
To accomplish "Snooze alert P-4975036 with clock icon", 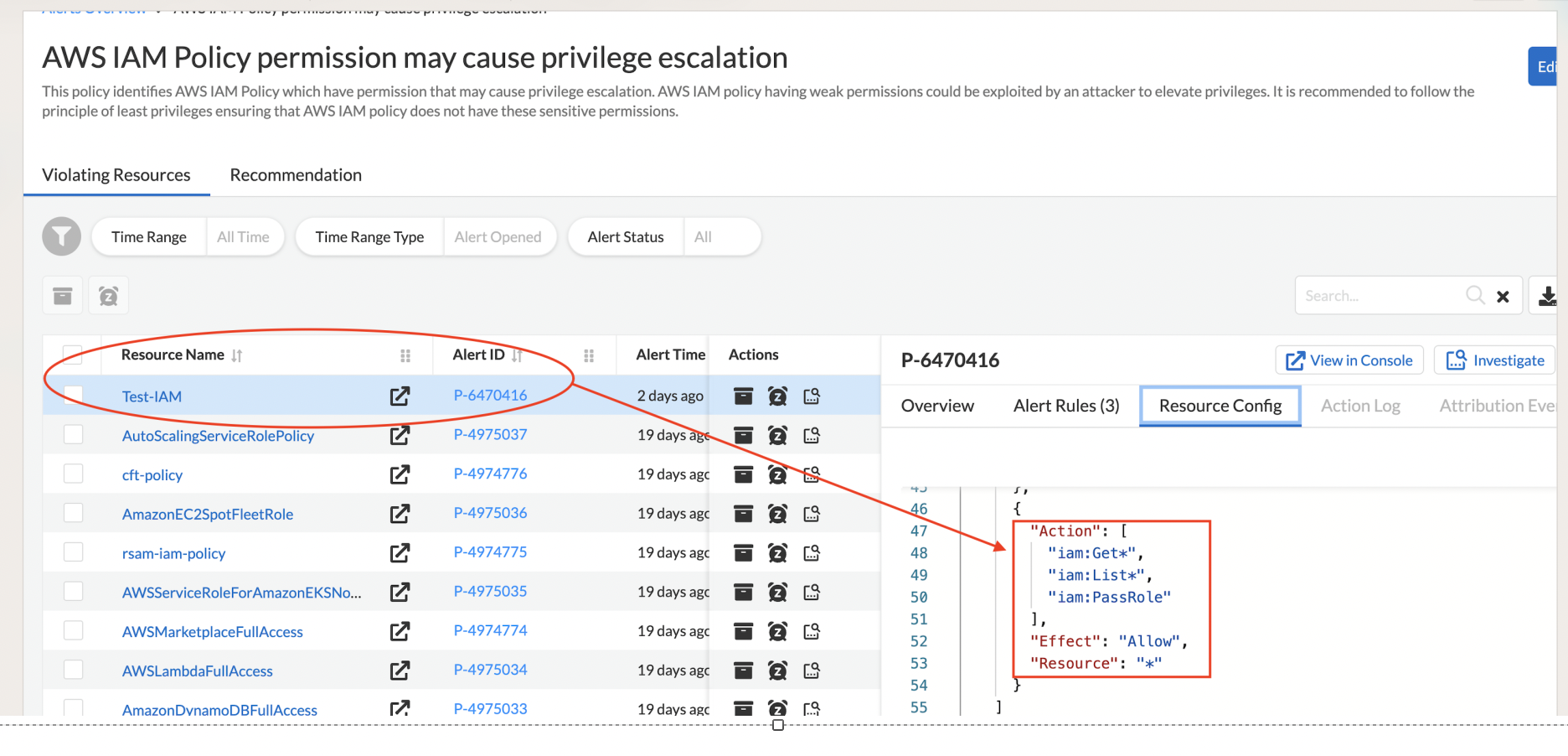I will 777,513.
